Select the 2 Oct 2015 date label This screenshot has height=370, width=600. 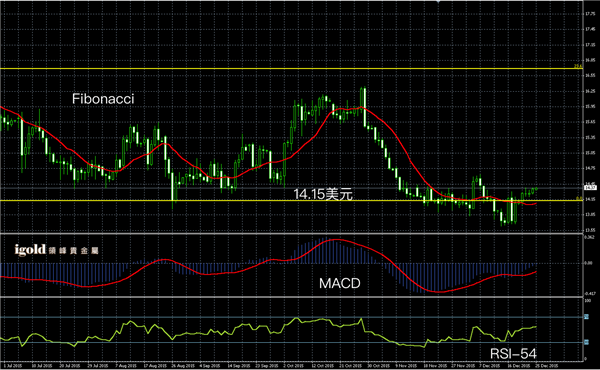pos(293,366)
